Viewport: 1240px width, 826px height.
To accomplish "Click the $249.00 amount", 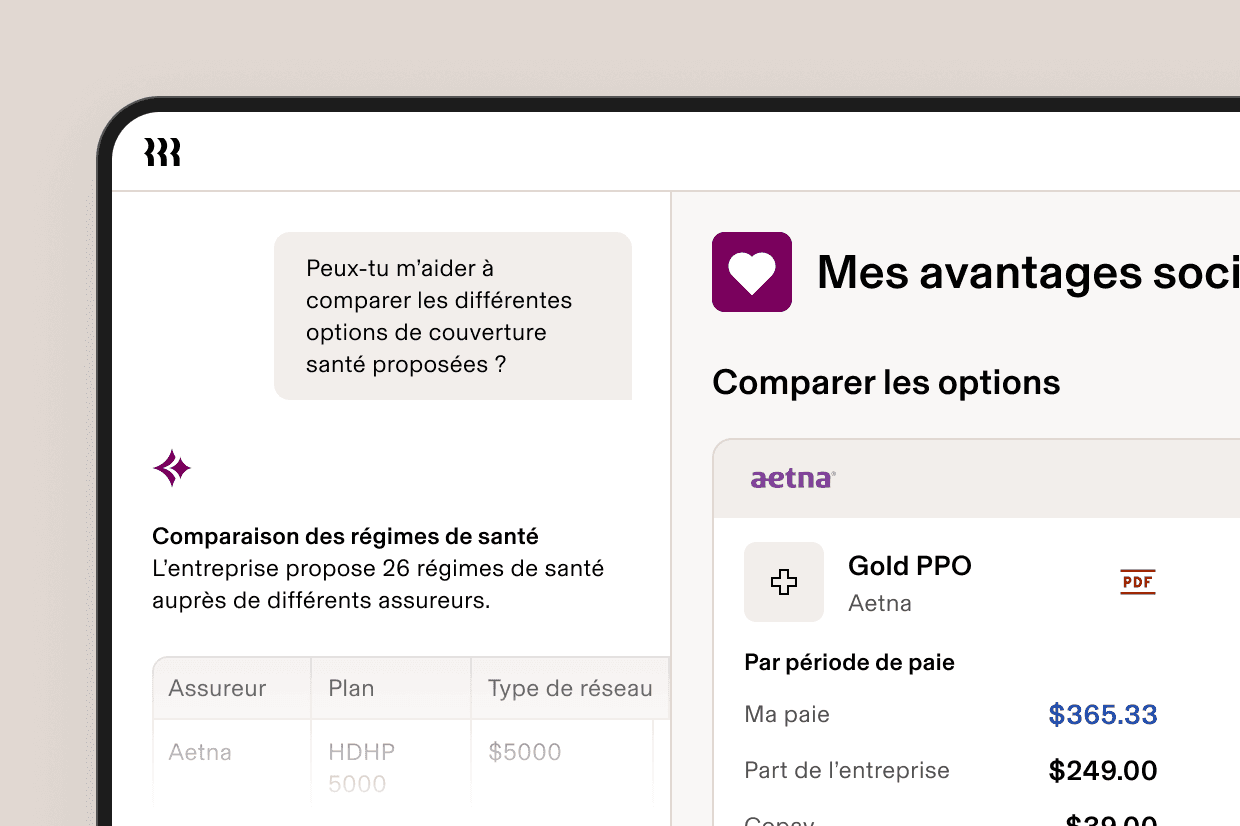I will tap(1103, 771).
